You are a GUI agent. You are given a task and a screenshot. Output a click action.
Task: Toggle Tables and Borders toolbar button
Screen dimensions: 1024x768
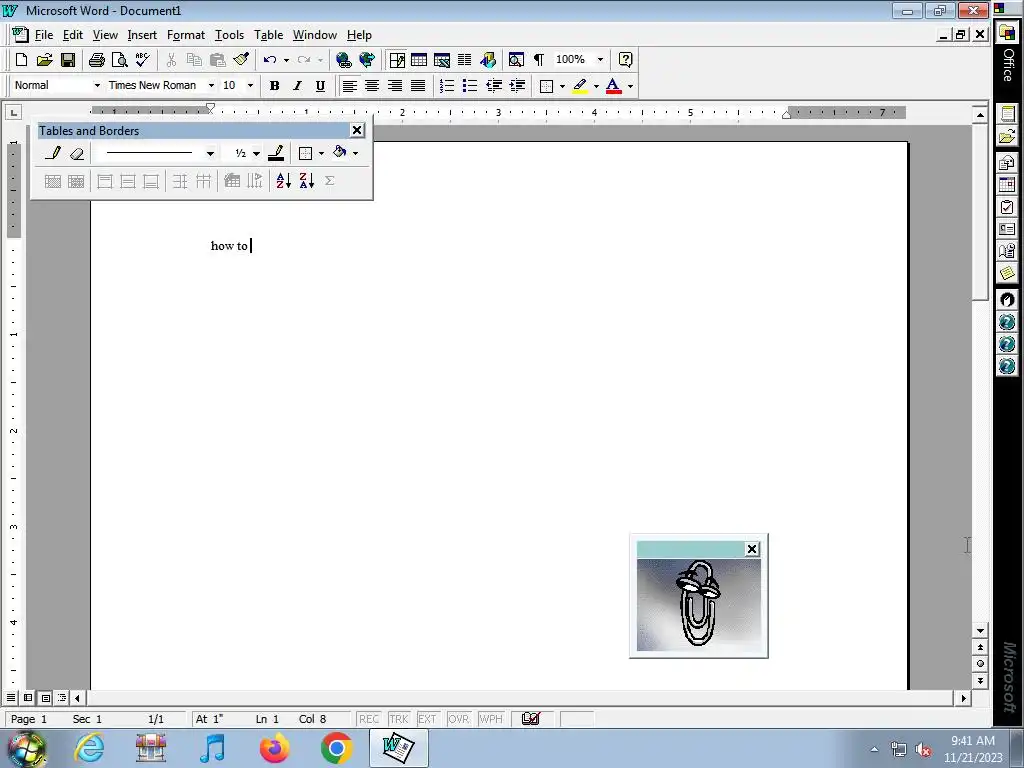coord(396,60)
